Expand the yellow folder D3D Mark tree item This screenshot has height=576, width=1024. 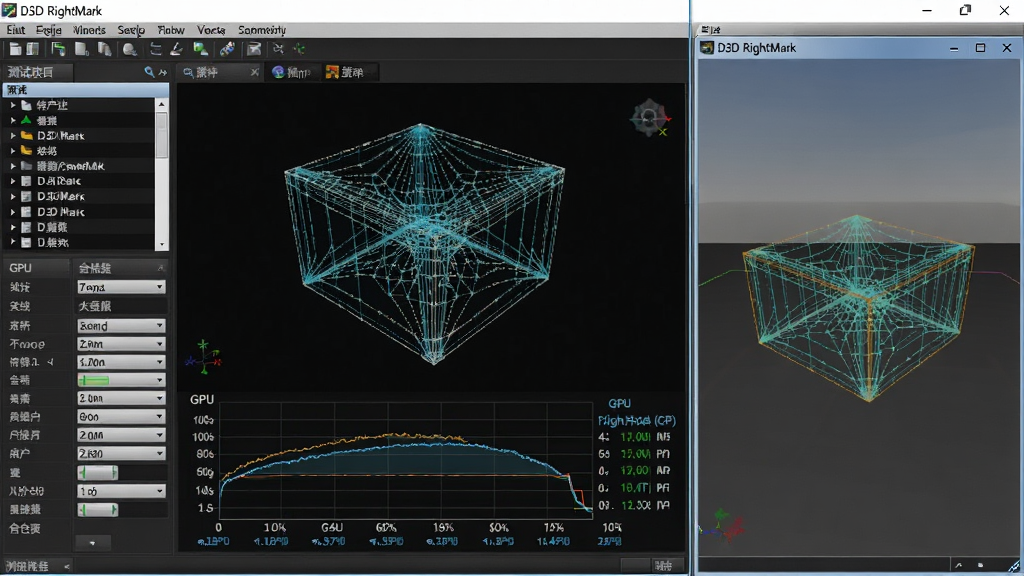click(x=12, y=136)
